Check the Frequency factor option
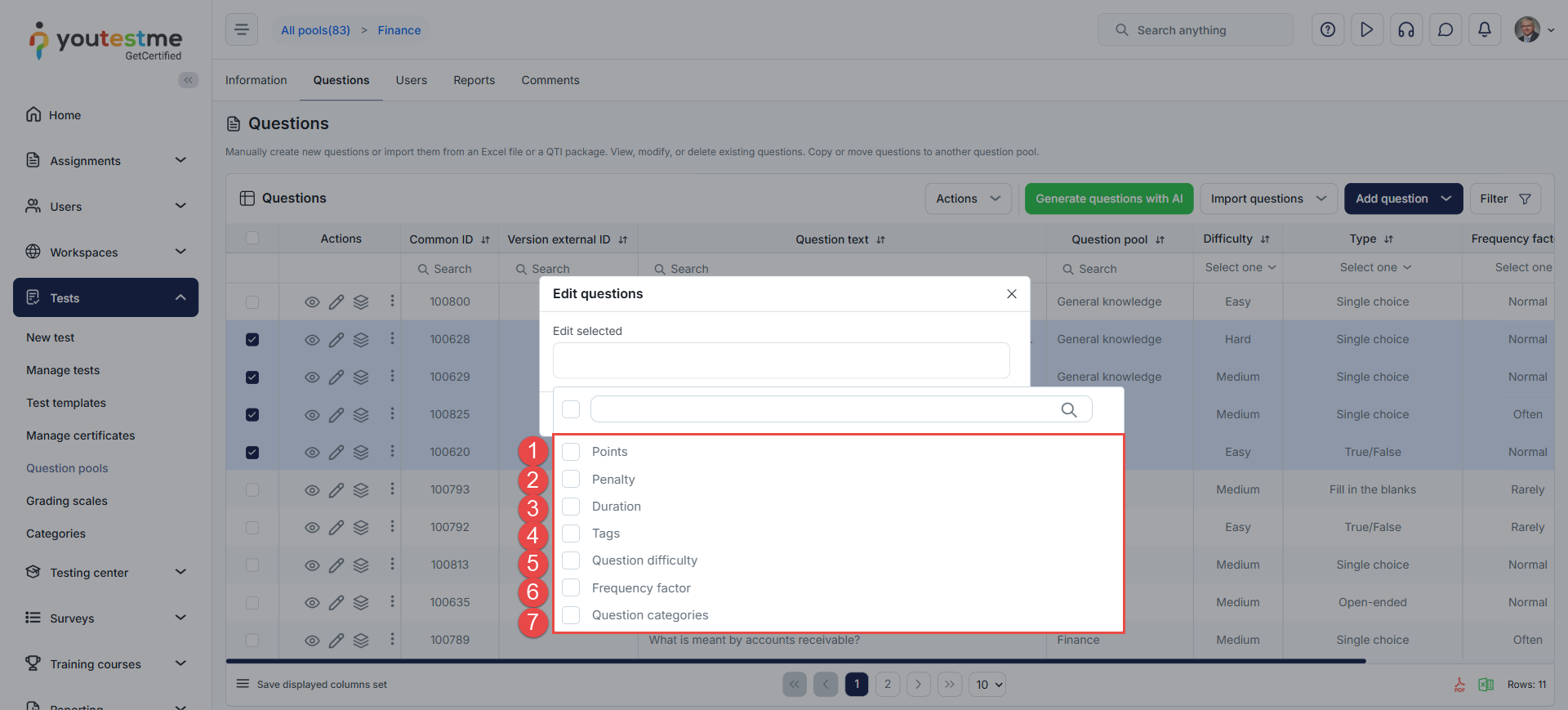Viewport: 1568px width, 710px height. (x=571, y=588)
